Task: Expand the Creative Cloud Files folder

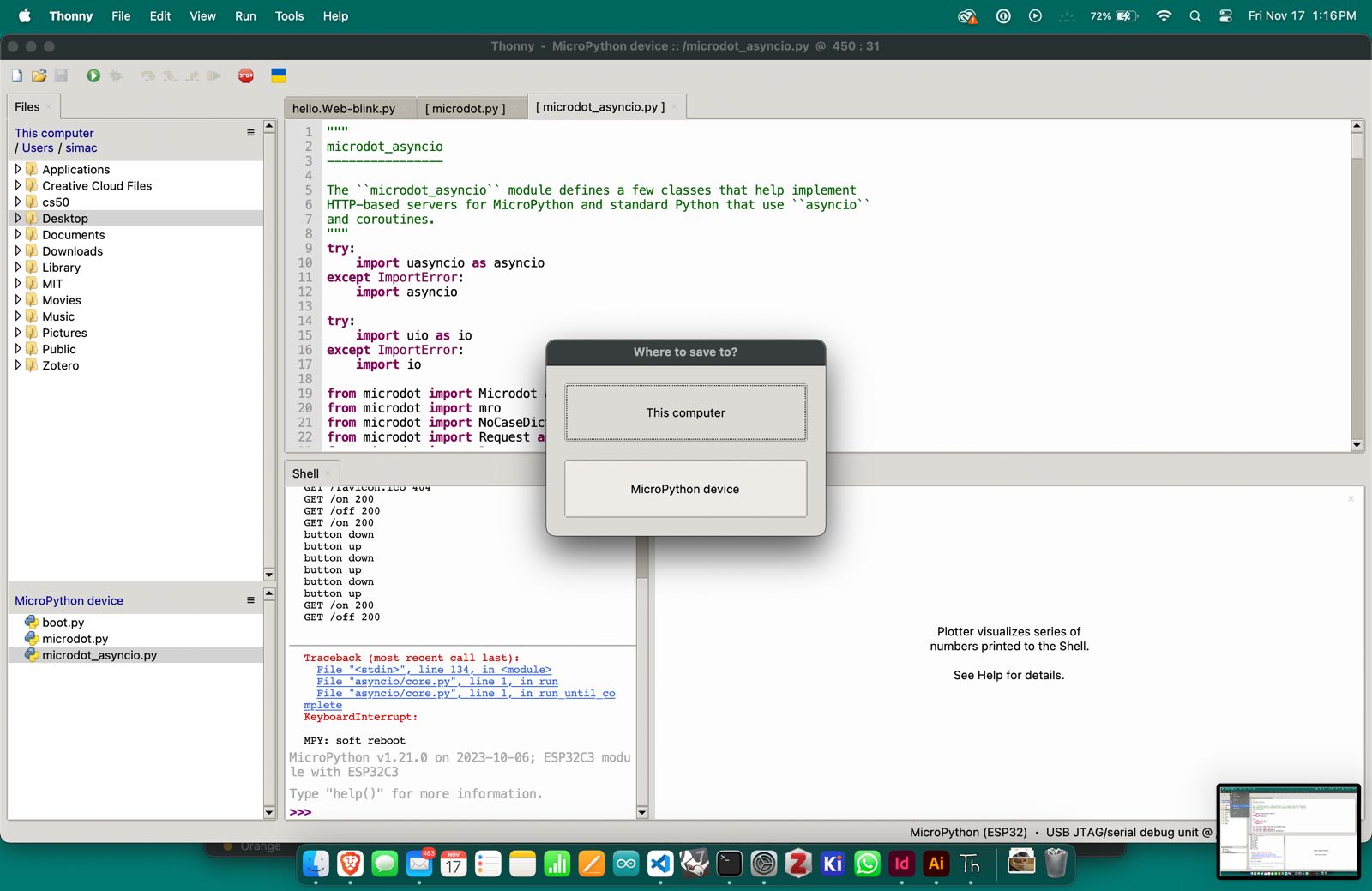Action: coord(18,186)
